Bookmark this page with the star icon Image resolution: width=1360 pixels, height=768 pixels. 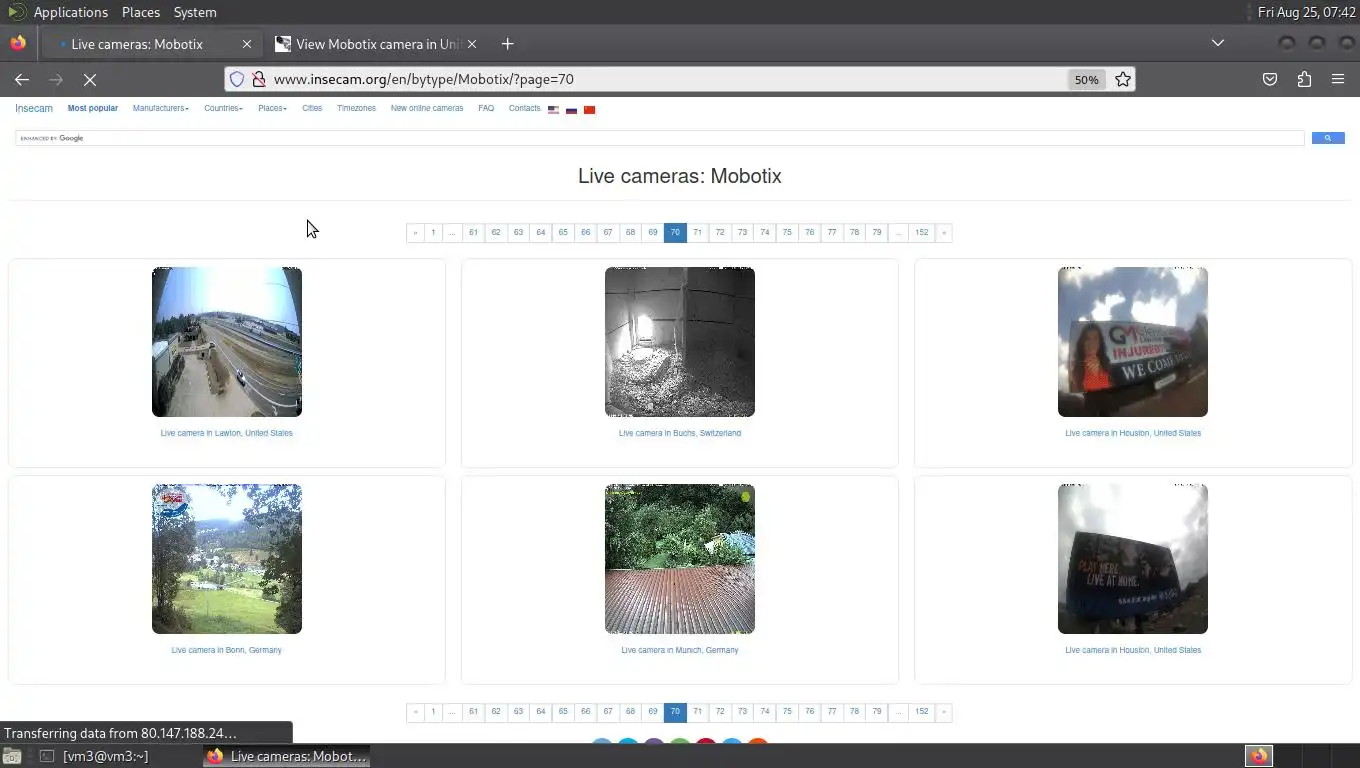click(1123, 79)
